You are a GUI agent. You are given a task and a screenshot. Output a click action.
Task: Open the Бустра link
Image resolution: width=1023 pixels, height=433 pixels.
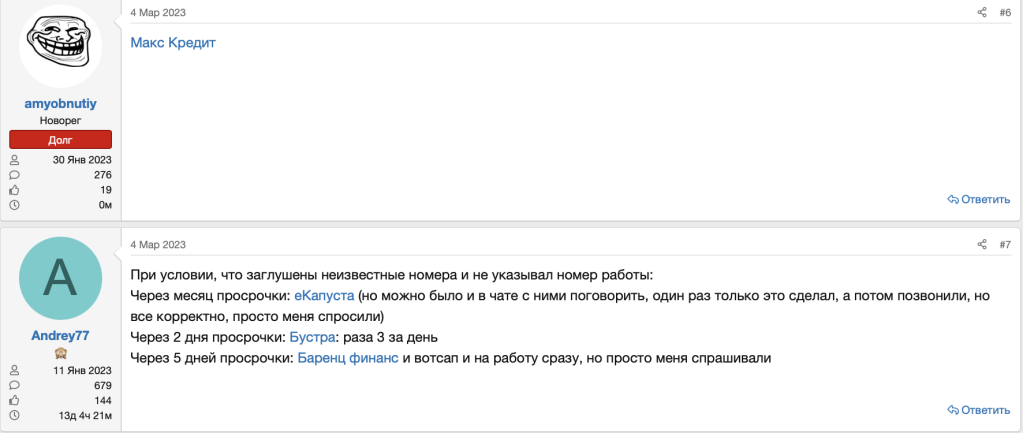click(x=312, y=338)
